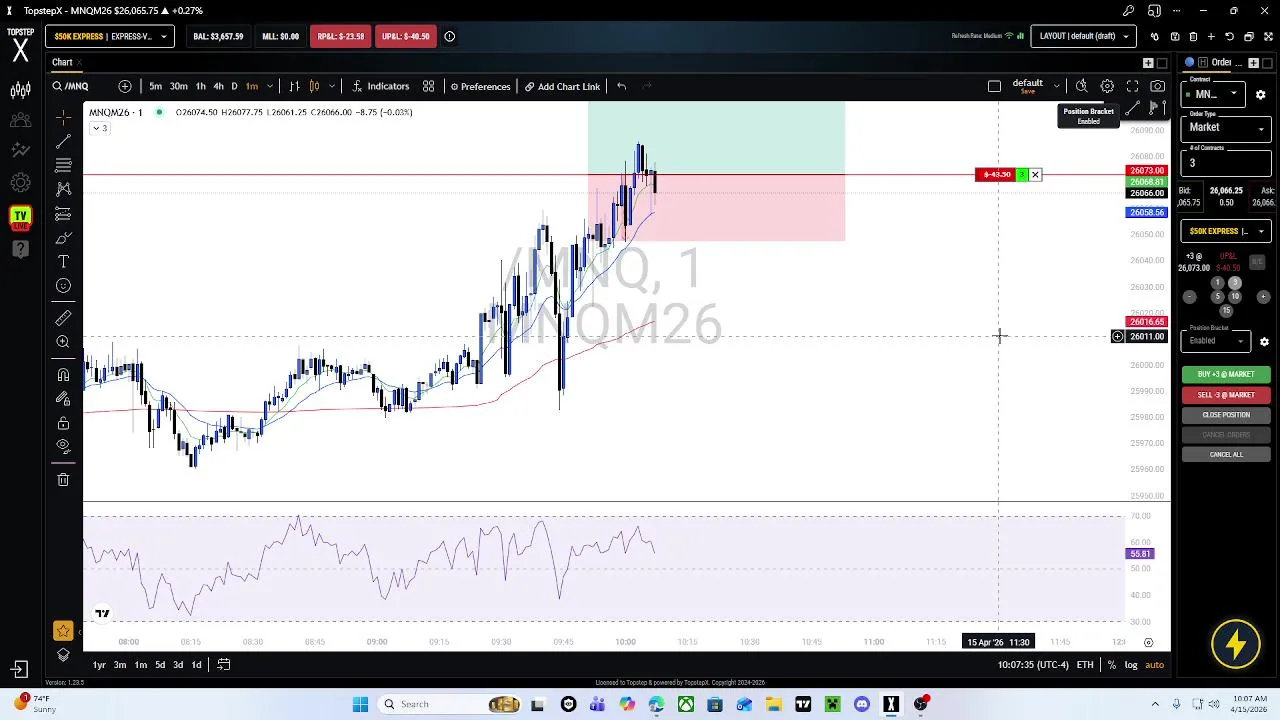Open the emoji icons tool
Viewport: 1280px width, 720px height.
63,286
